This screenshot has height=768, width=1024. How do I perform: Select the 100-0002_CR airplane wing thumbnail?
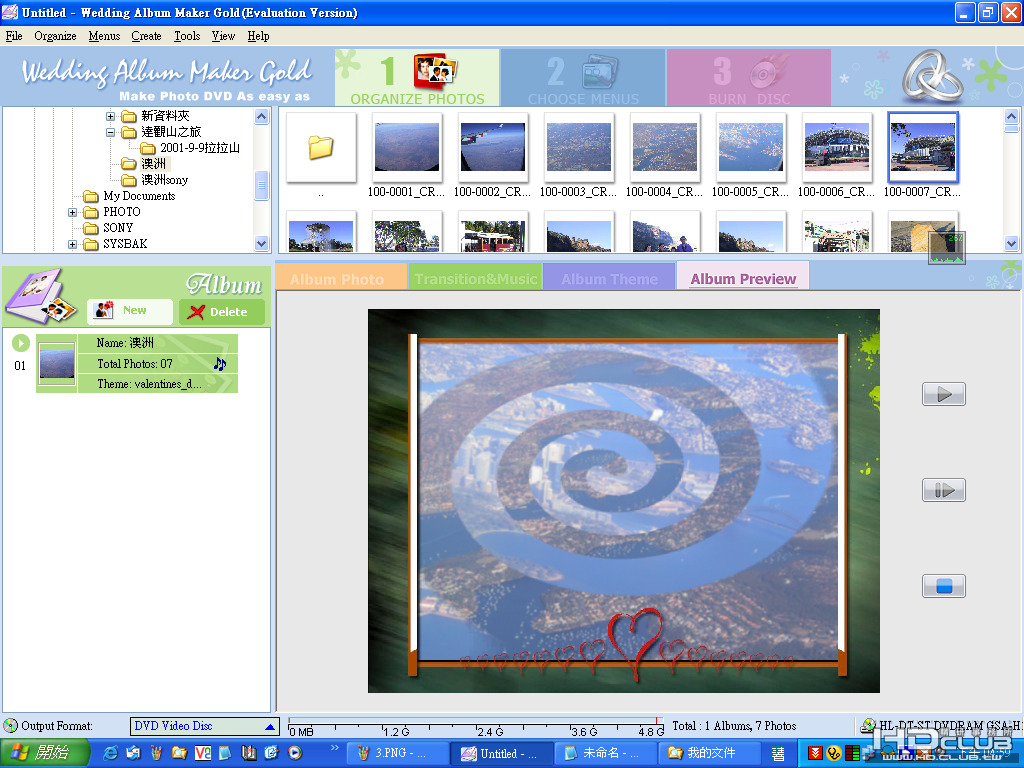[492, 148]
